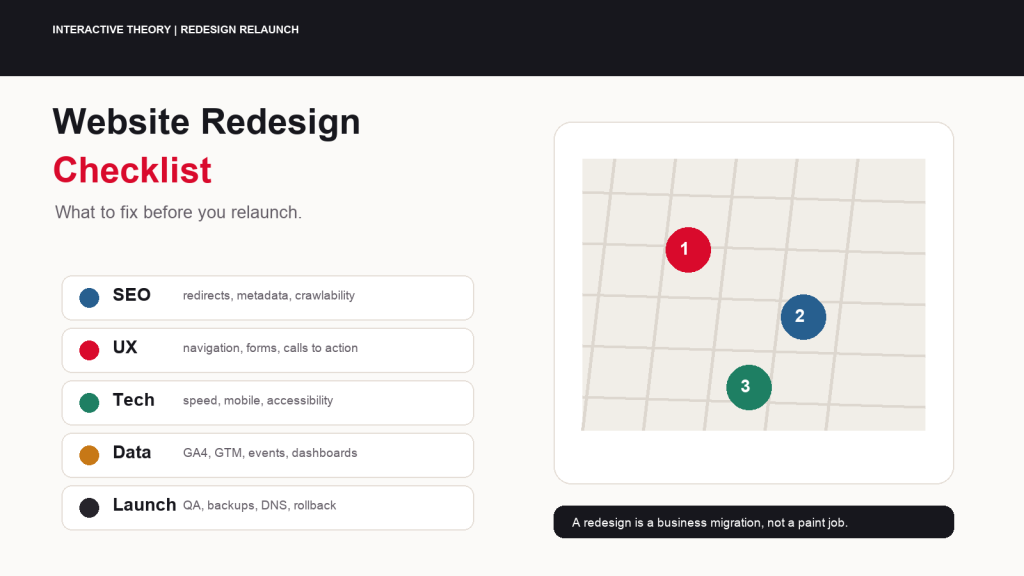Image resolution: width=1024 pixels, height=576 pixels.
Task: Click the blue dot beside SEO
Action: point(89,298)
